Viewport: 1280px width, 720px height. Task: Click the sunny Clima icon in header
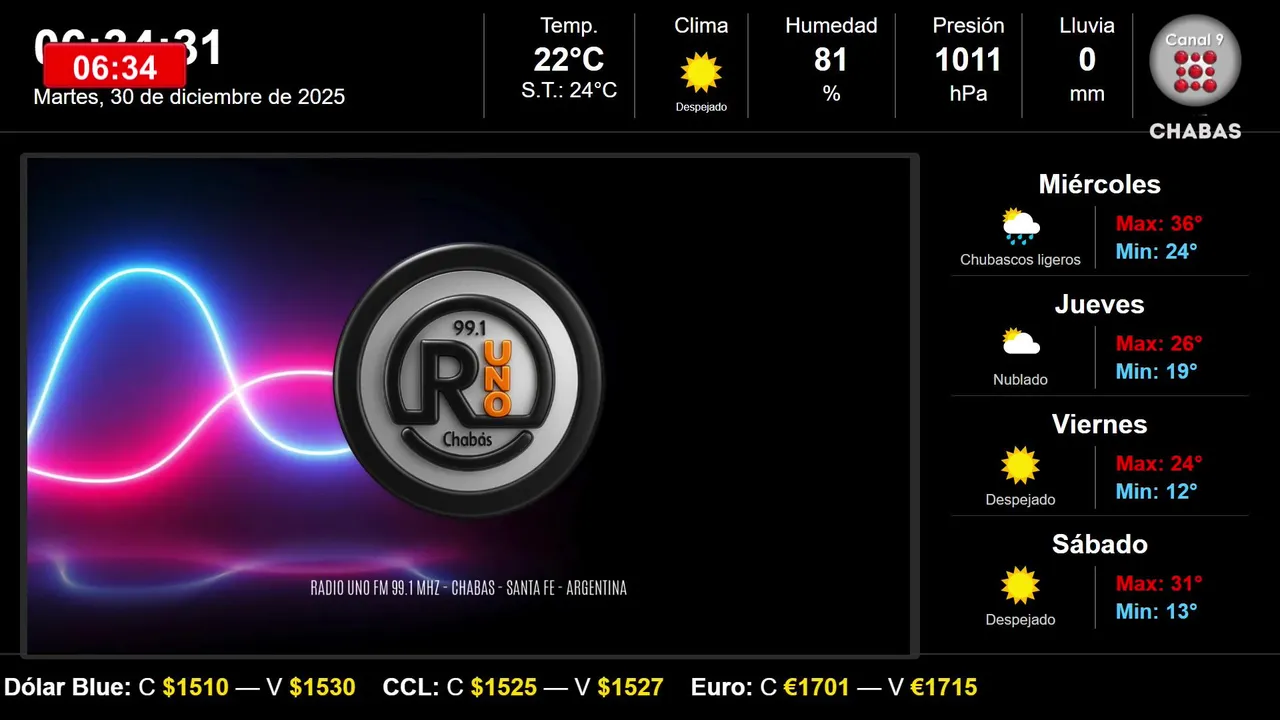coord(701,72)
